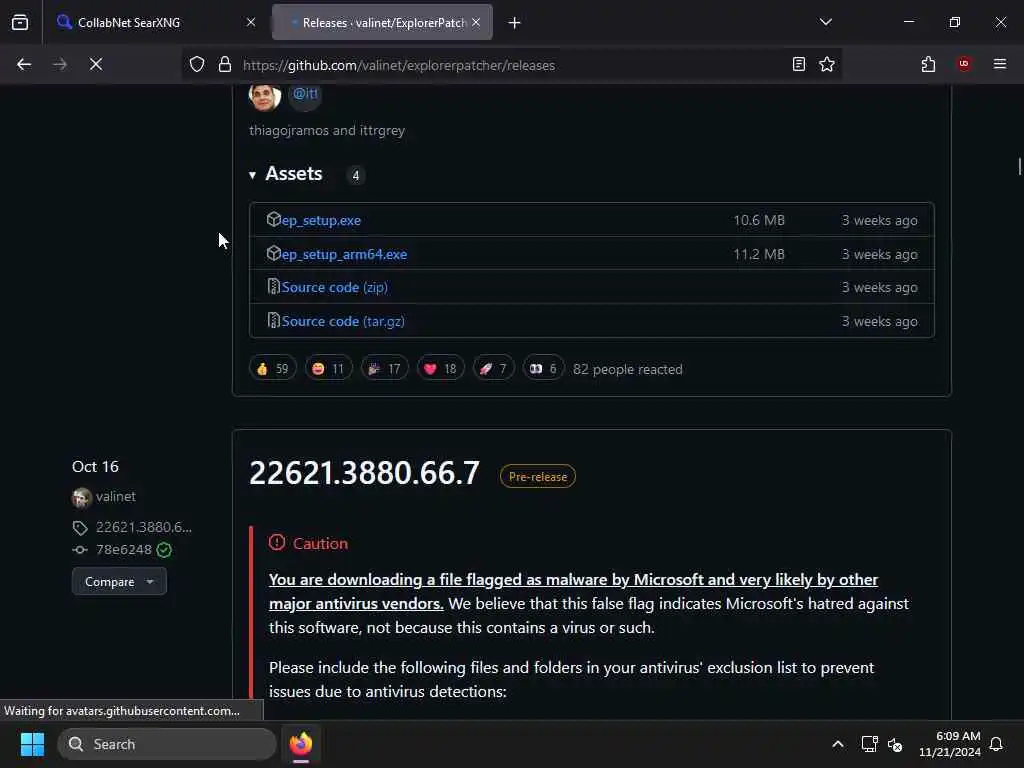Toggle reader view icon

point(799,64)
